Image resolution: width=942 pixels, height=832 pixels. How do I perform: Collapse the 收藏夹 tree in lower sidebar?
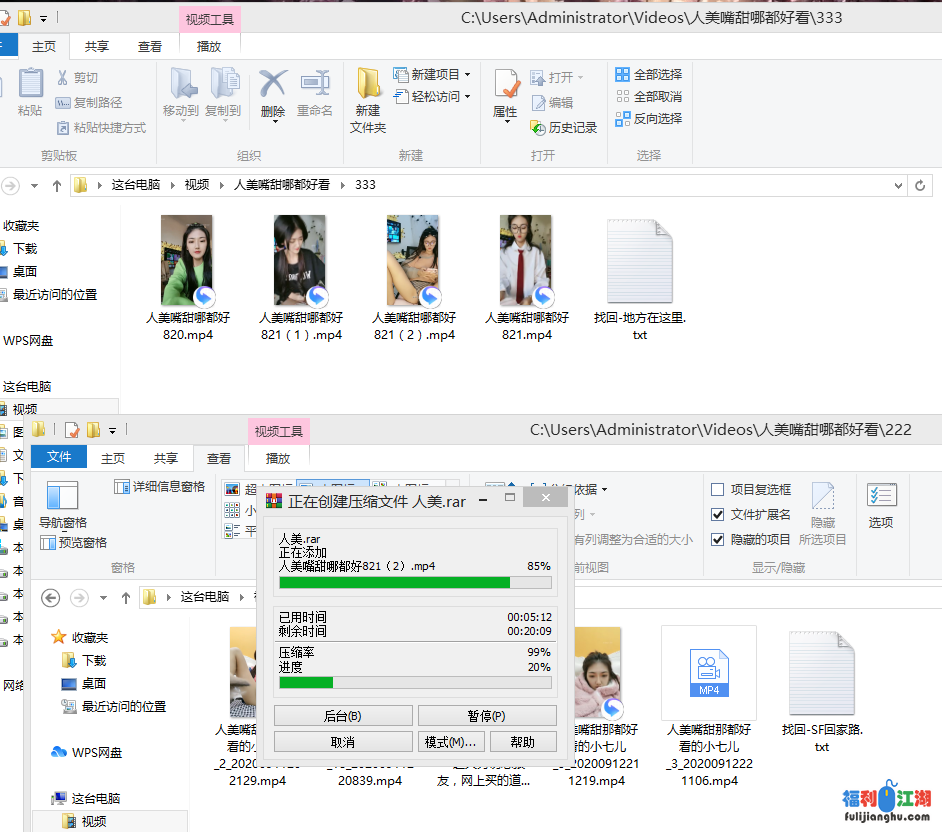pos(43,637)
